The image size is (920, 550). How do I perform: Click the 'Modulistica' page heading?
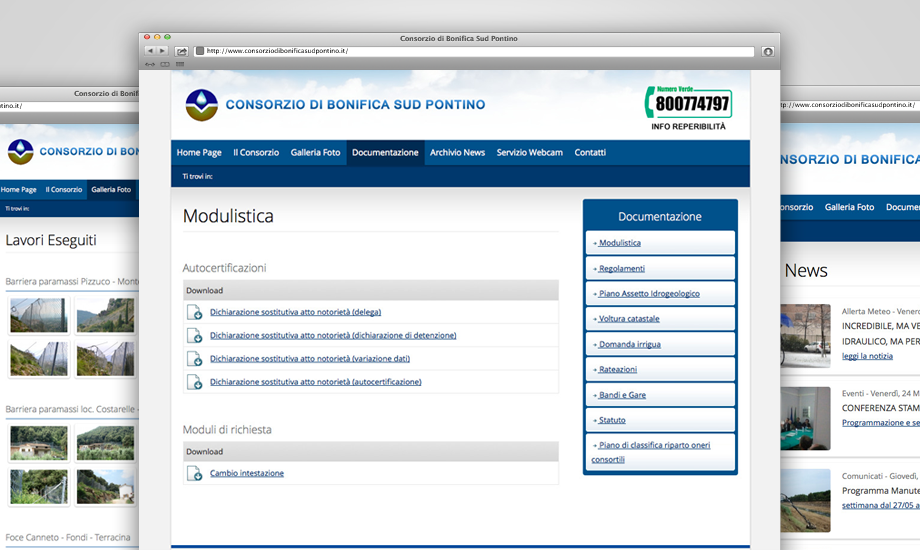click(228, 216)
